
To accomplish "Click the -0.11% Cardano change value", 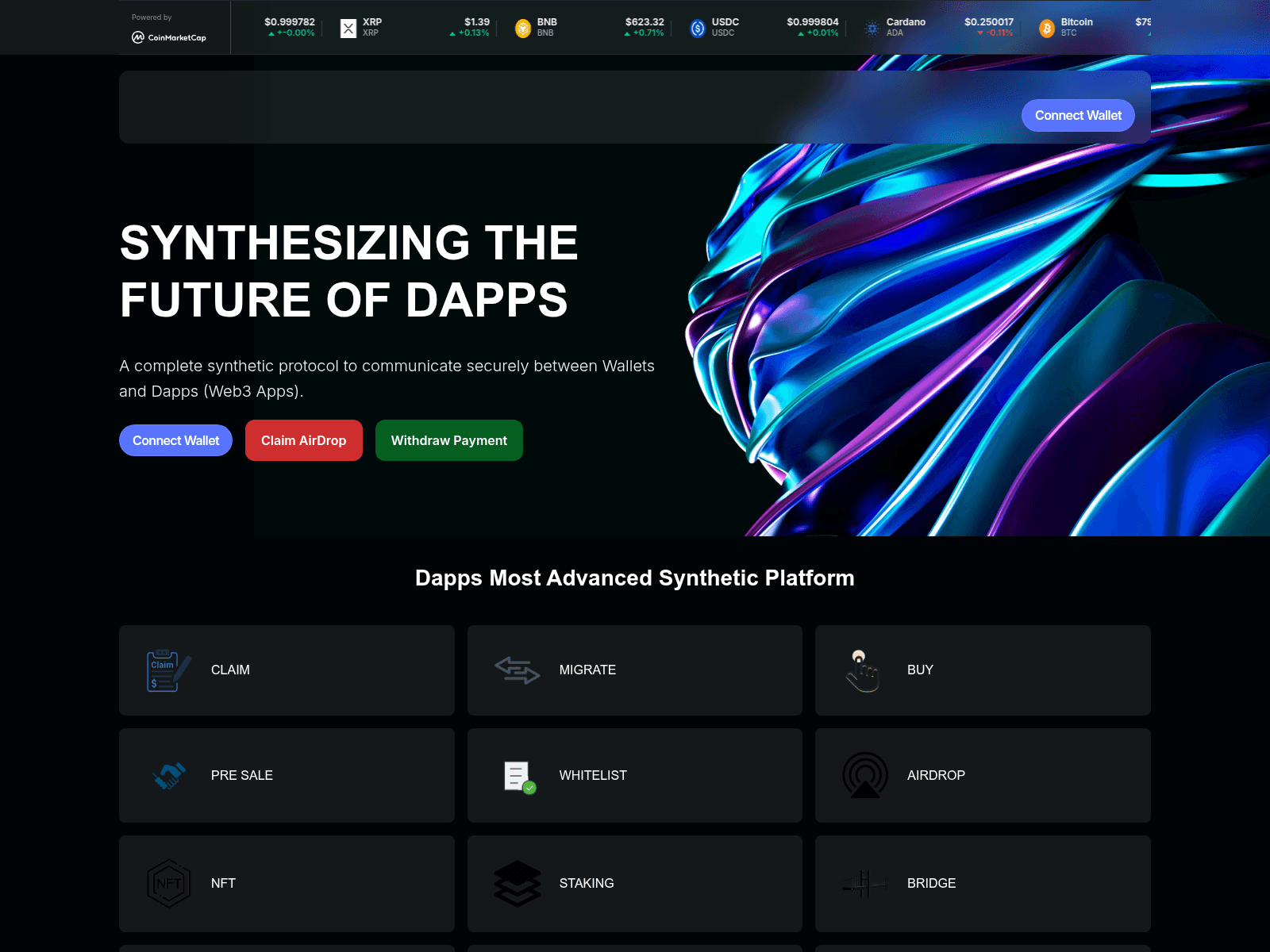I will 999,33.
